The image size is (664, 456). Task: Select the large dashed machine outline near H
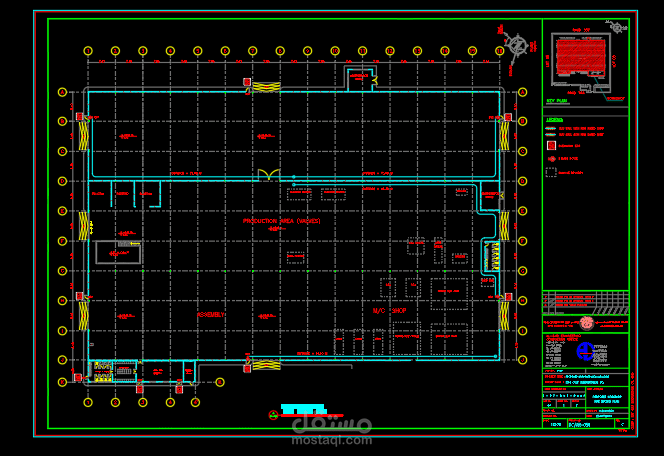click(449, 294)
